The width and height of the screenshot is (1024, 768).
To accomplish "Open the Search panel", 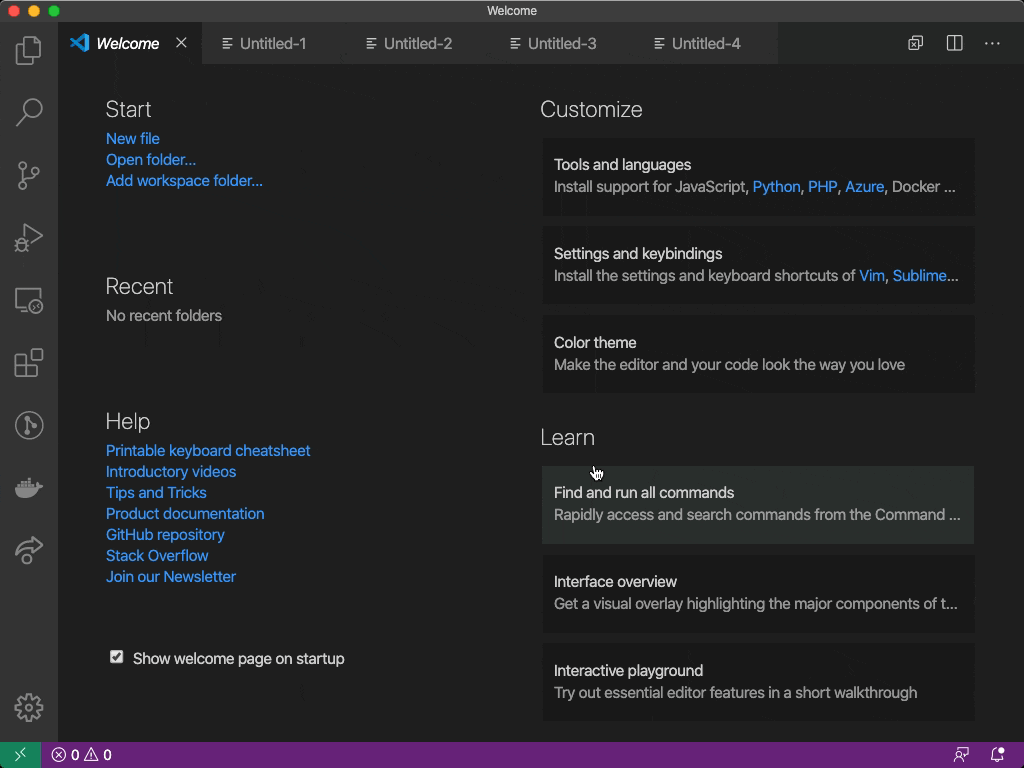I will point(28,113).
